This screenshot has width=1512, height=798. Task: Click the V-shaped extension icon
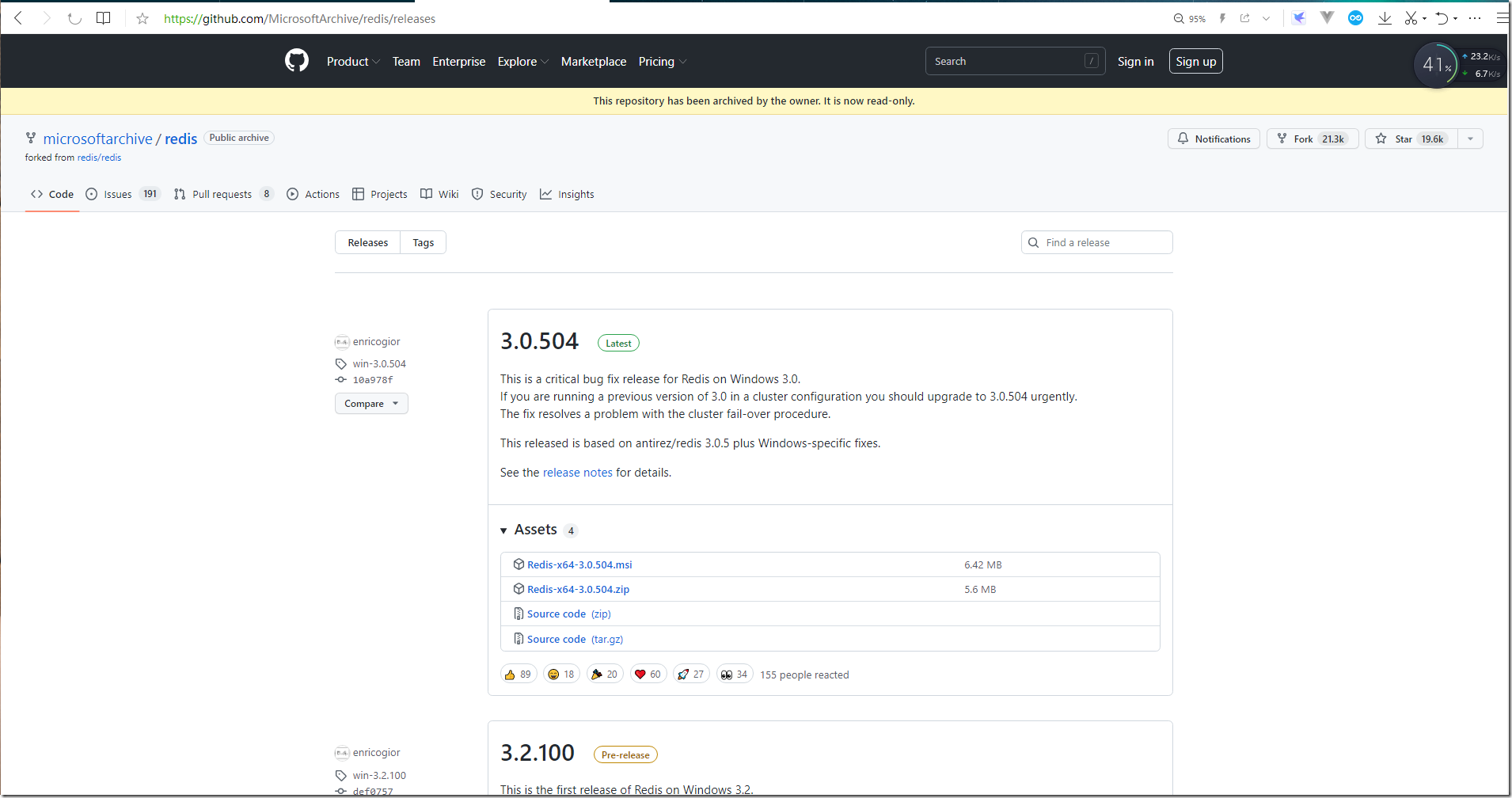point(1328,18)
